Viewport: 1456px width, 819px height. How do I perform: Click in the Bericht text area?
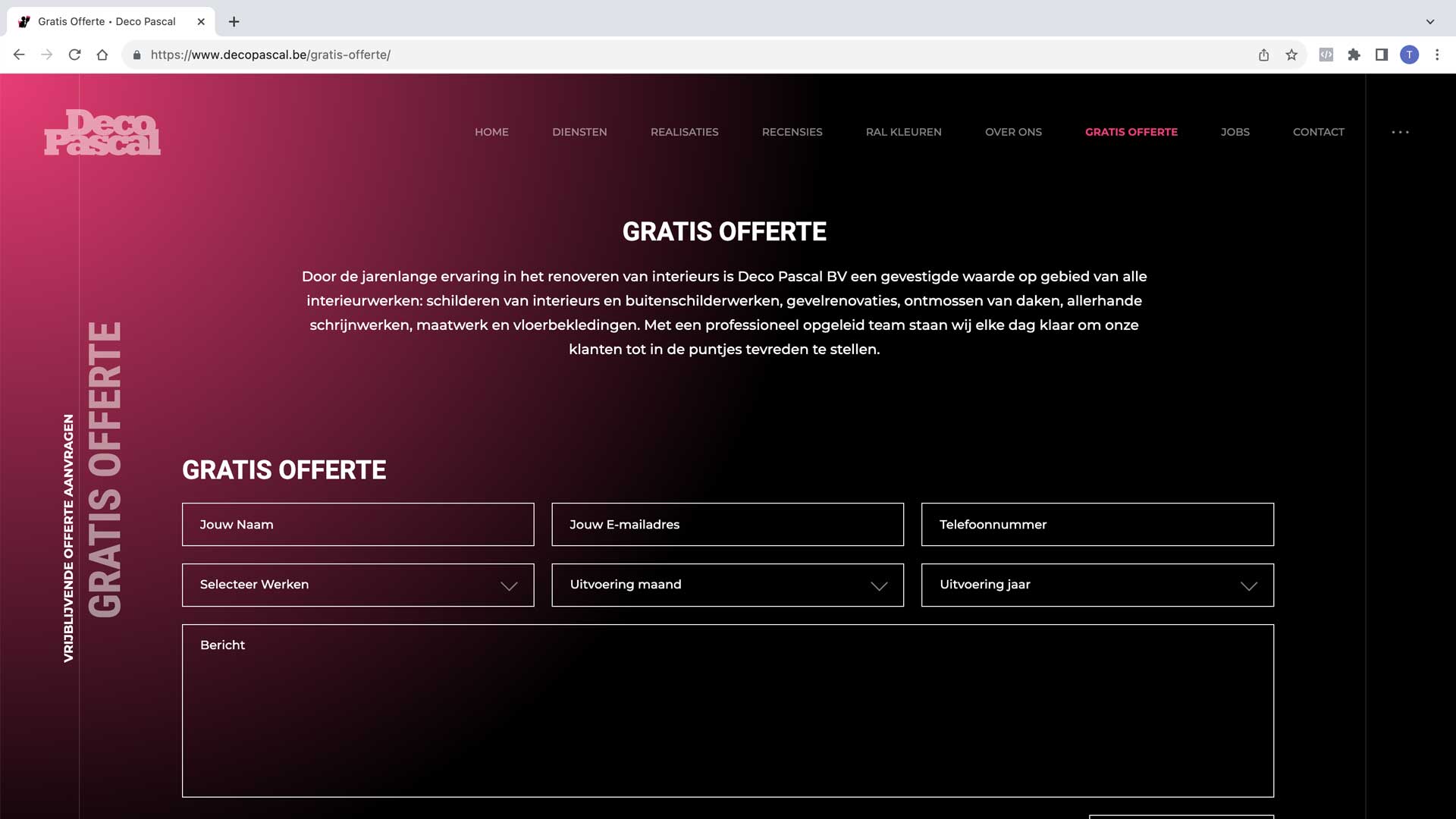click(728, 711)
